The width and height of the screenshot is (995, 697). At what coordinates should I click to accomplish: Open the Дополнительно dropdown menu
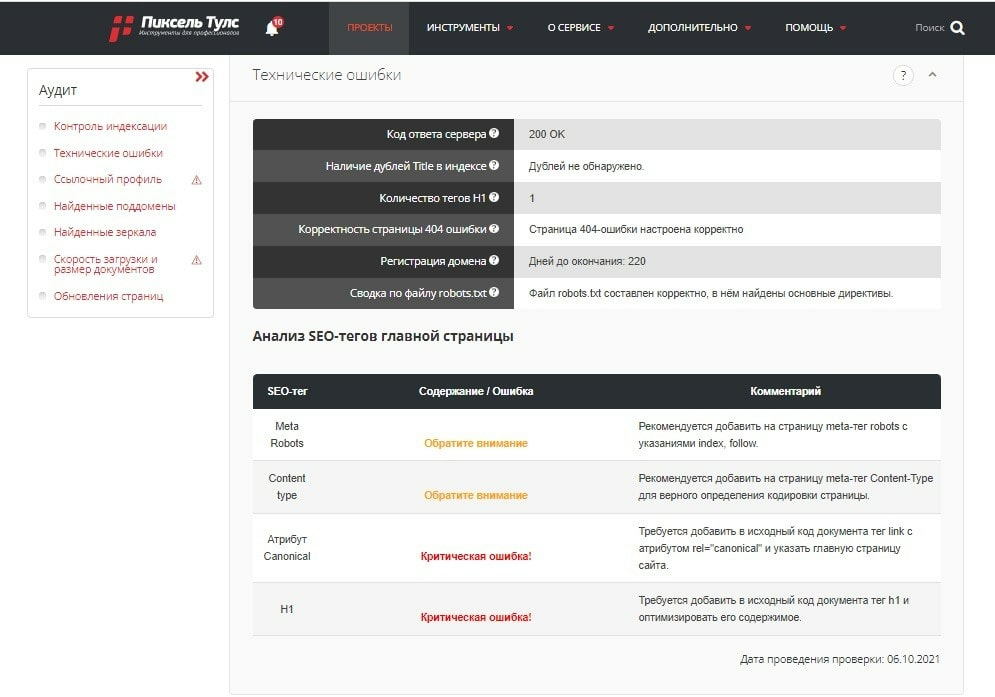(699, 28)
